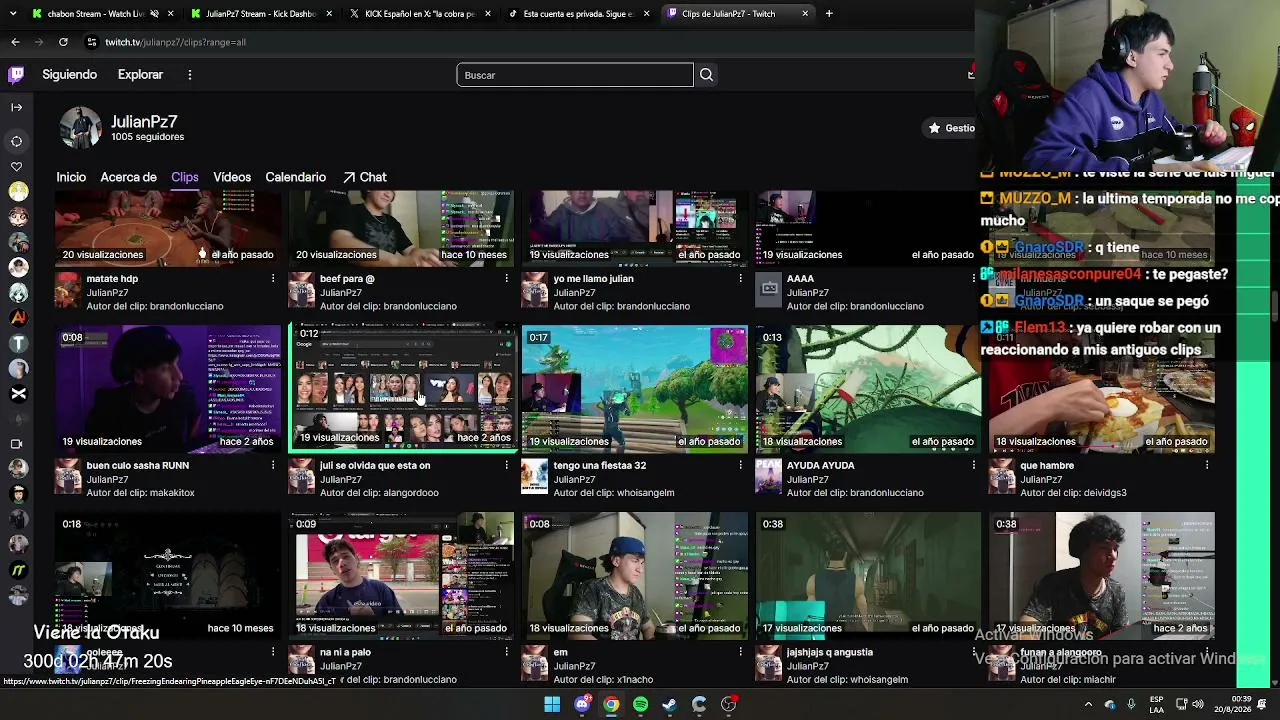
Task: Open the Videos channel tab
Action: 231,177
